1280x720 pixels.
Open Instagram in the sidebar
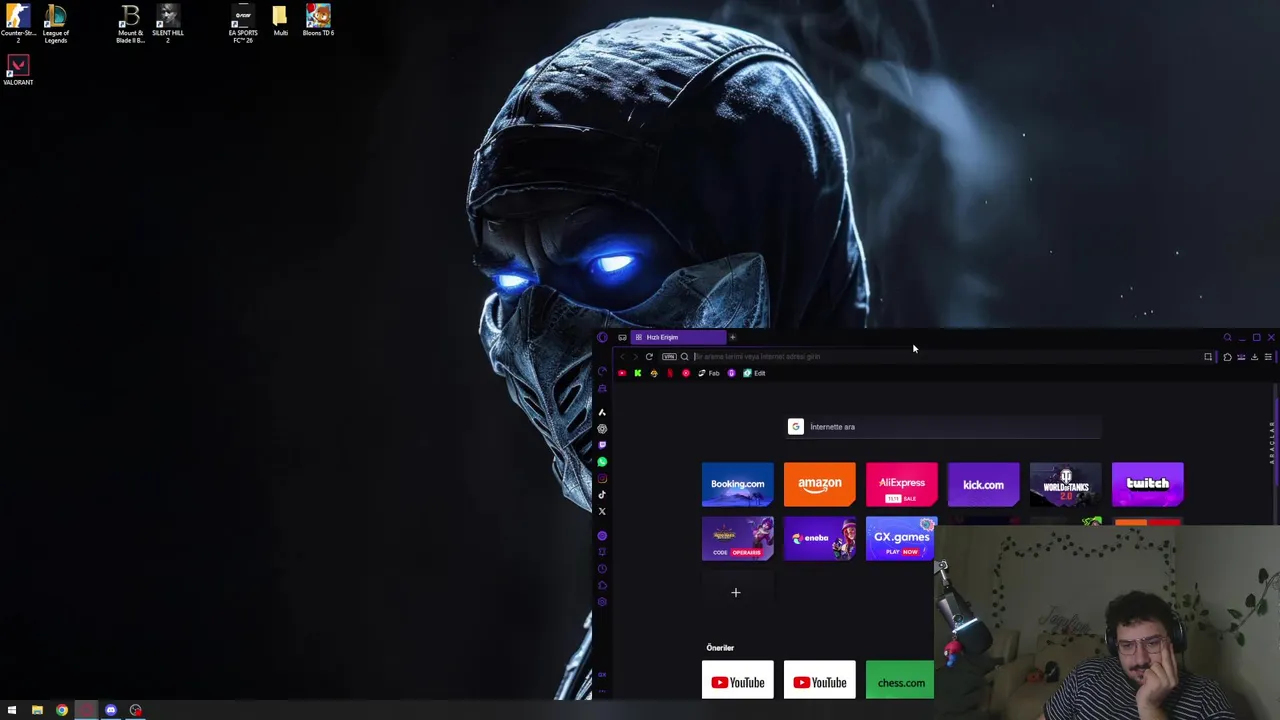[602, 478]
